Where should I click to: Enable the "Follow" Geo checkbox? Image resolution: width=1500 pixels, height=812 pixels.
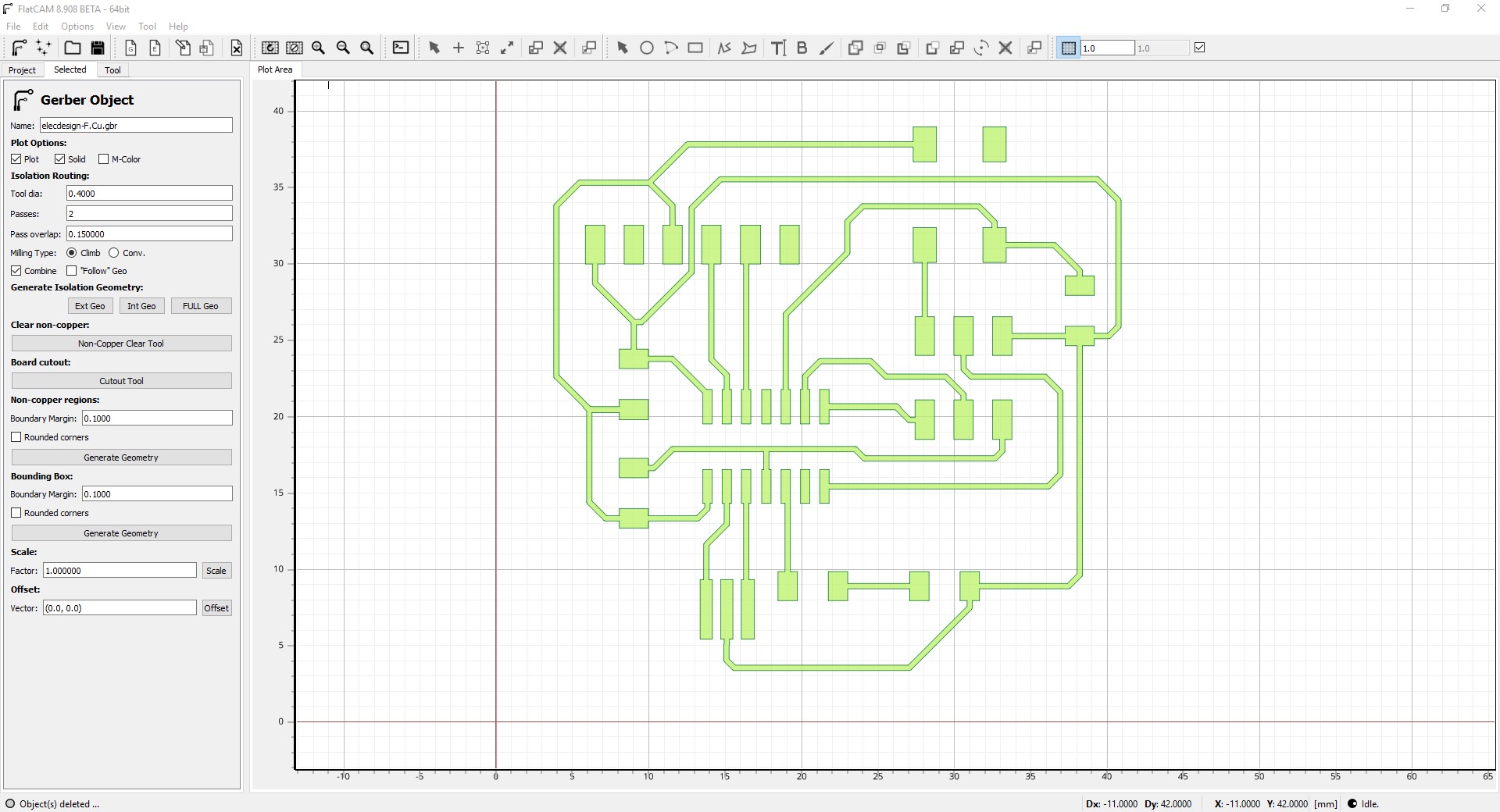pyautogui.click(x=72, y=271)
